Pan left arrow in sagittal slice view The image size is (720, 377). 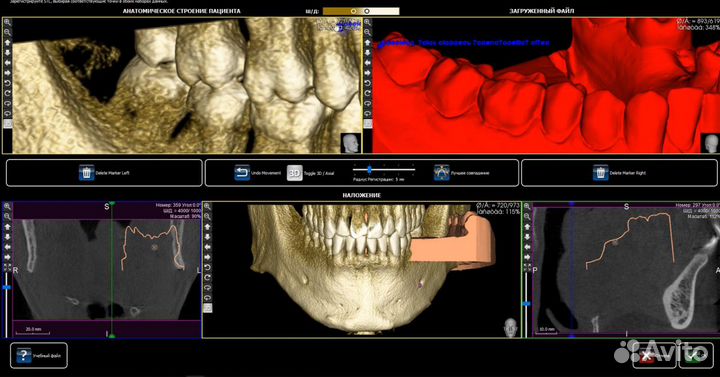527,247
